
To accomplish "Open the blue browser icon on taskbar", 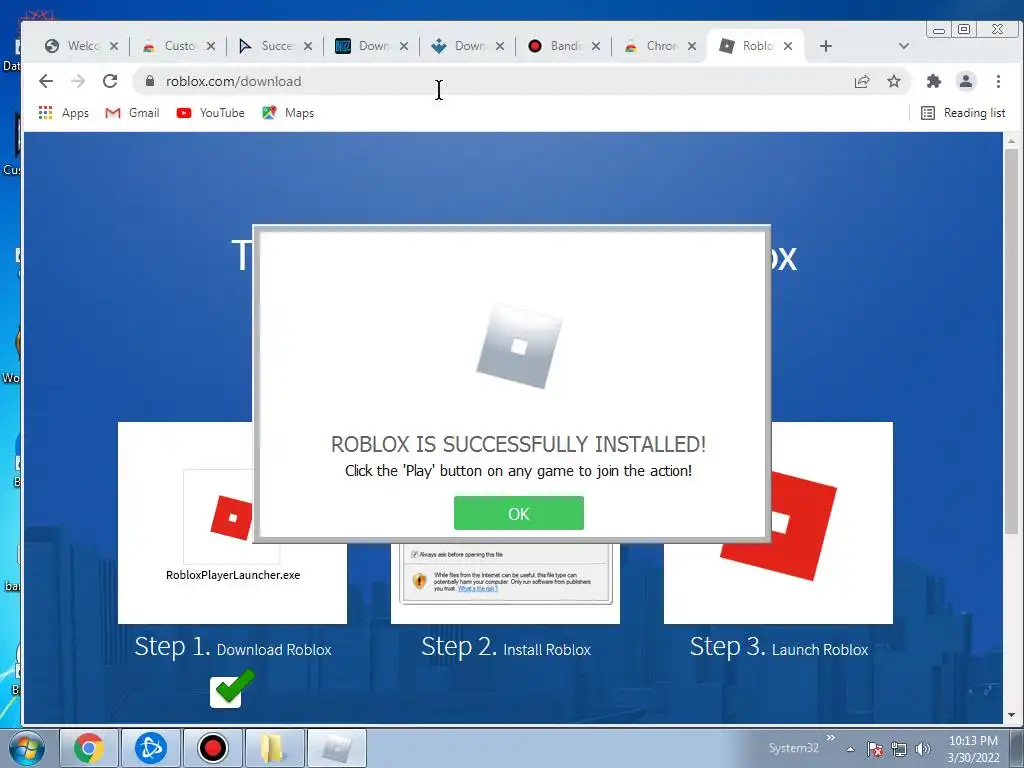I will click(151, 748).
